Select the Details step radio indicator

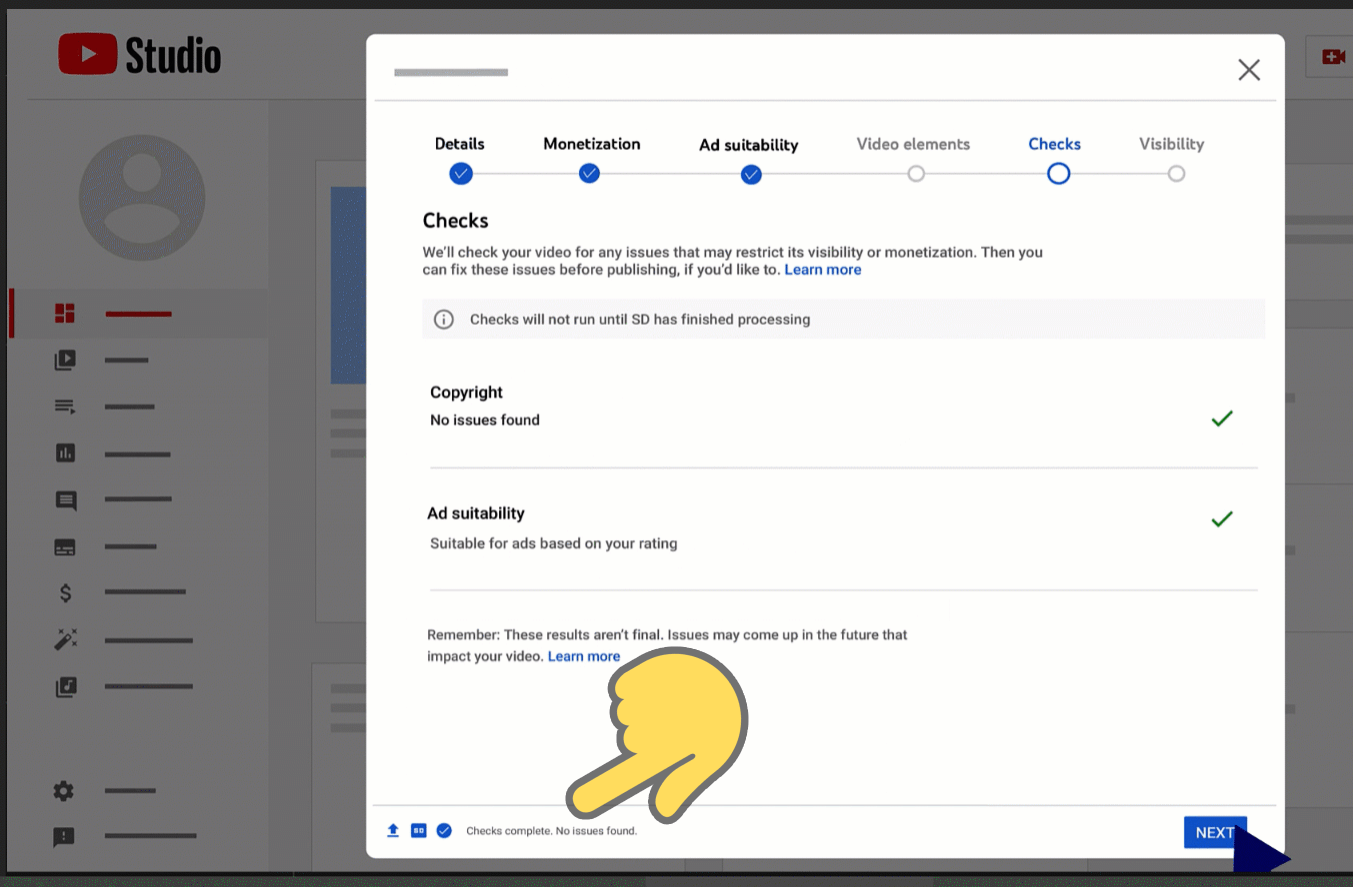pyautogui.click(x=460, y=173)
